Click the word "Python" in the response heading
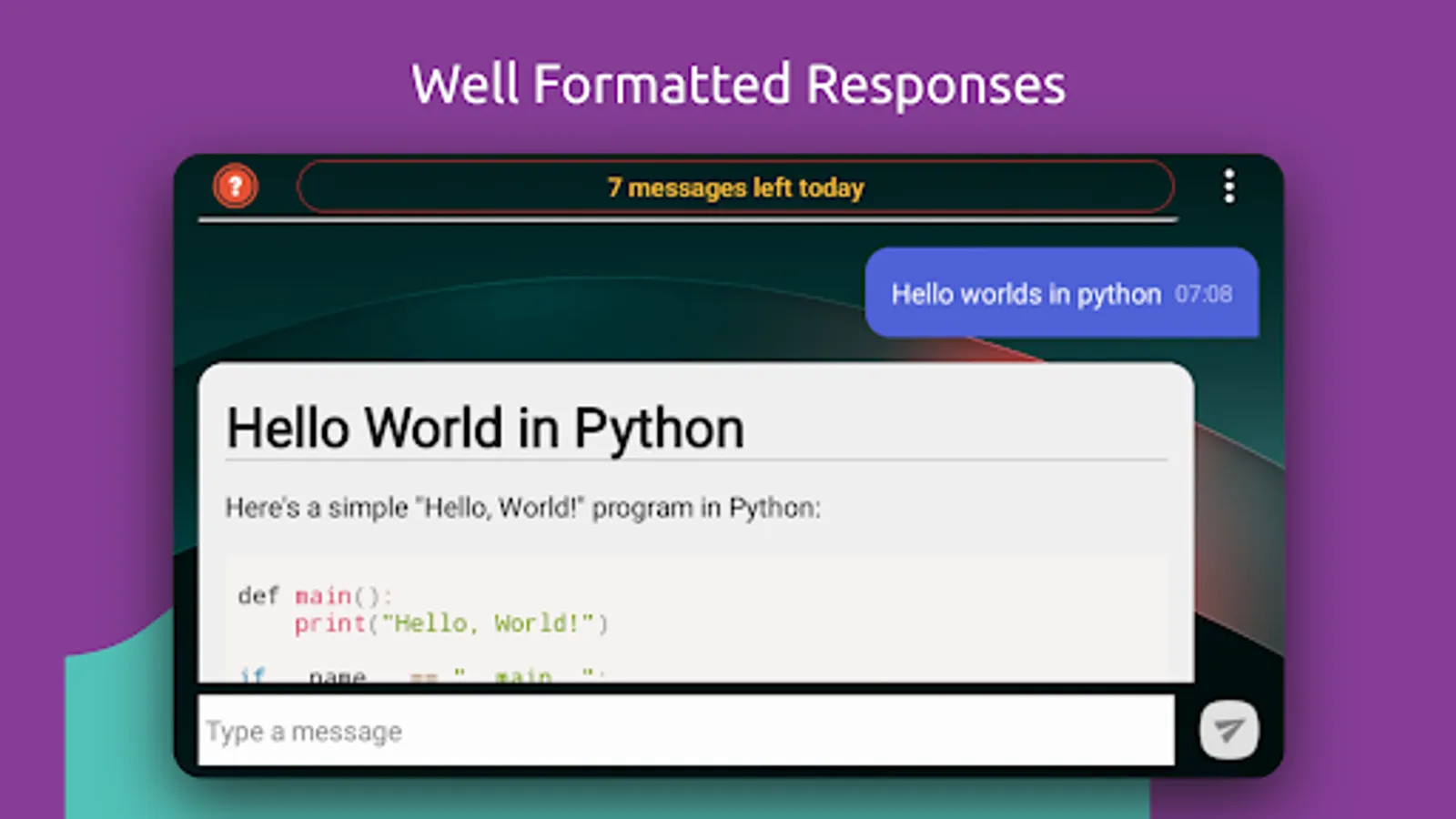 tap(659, 428)
